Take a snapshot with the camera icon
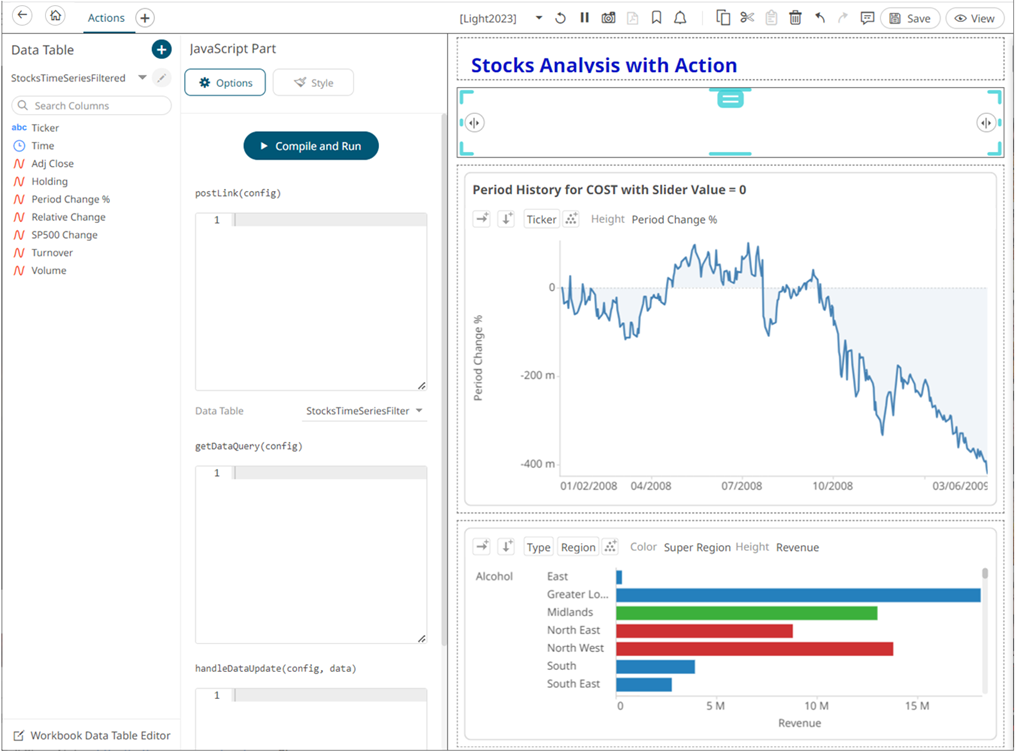Image resolution: width=1017 pixels, height=753 pixels. pyautogui.click(x=608, y=18)
